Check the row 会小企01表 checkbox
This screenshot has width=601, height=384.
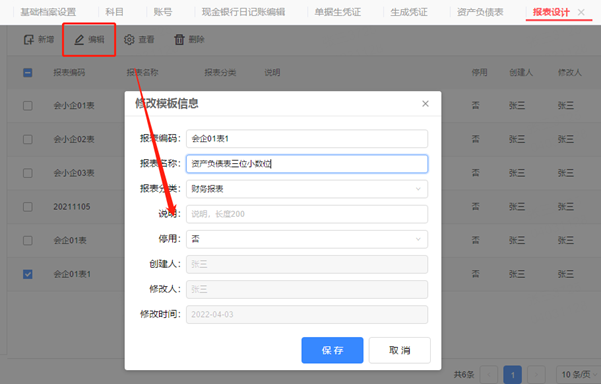click(x=28, y=106)
